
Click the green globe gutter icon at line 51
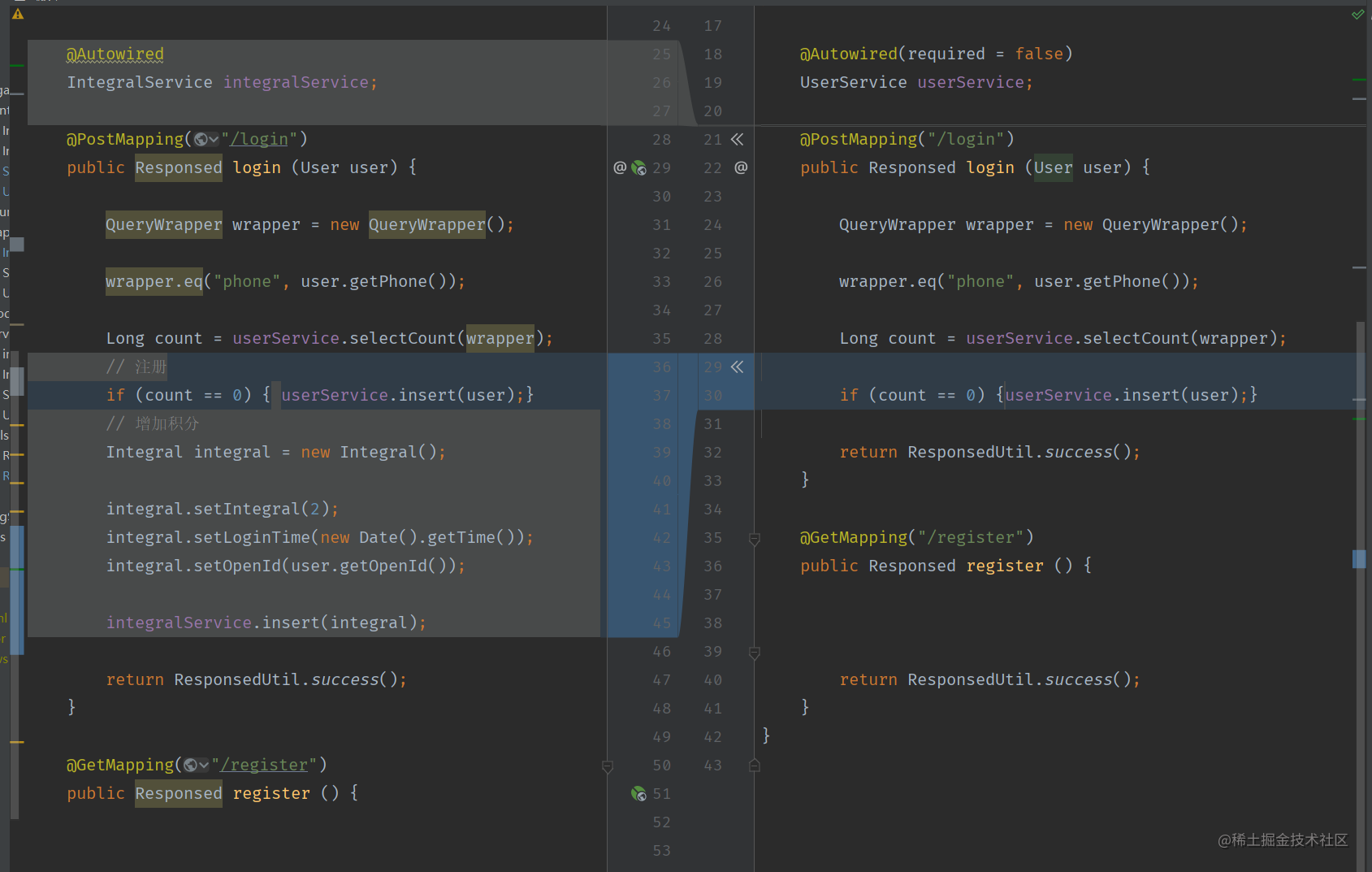coord(638,793)
